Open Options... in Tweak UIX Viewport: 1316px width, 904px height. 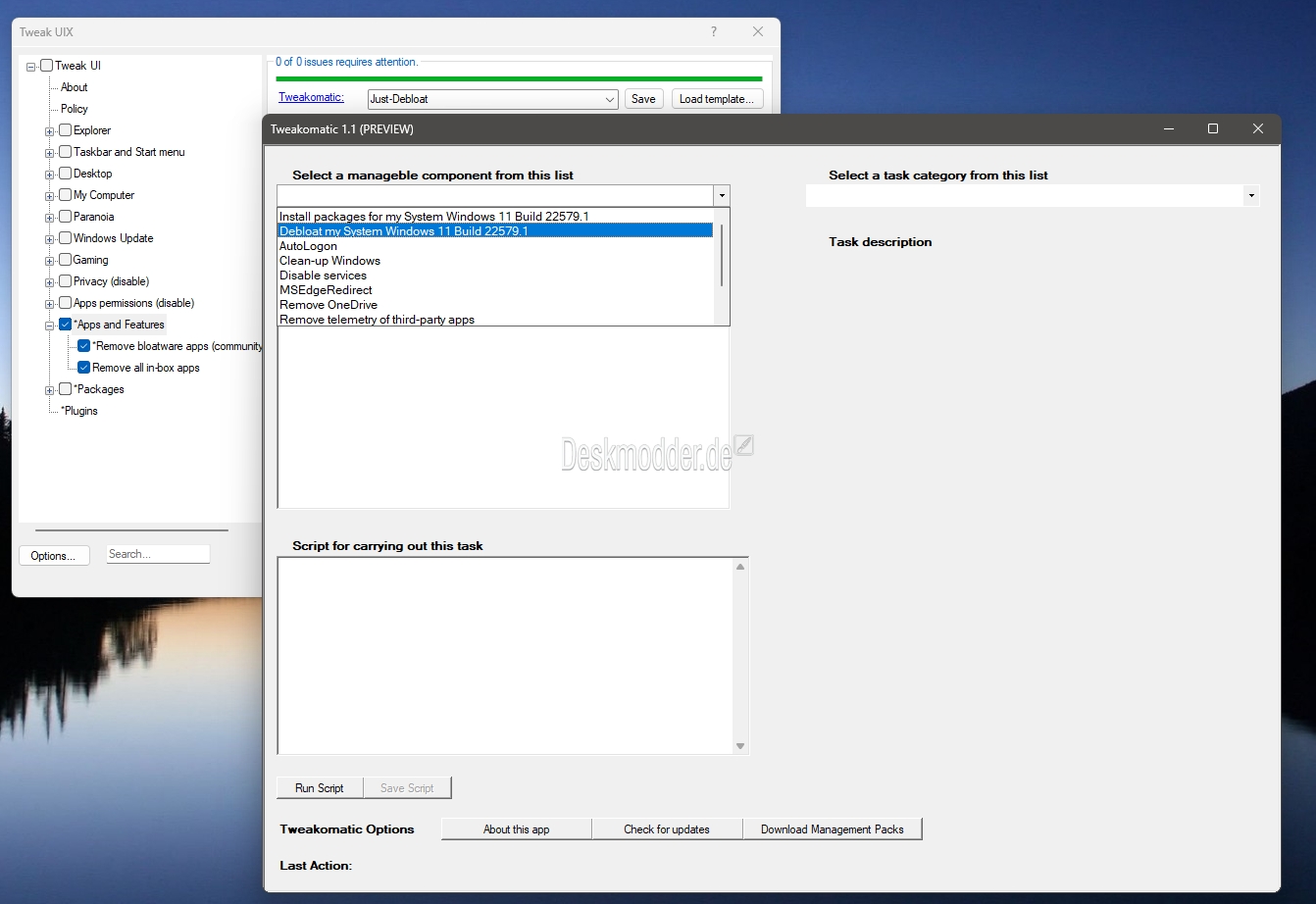click(54, 556)
